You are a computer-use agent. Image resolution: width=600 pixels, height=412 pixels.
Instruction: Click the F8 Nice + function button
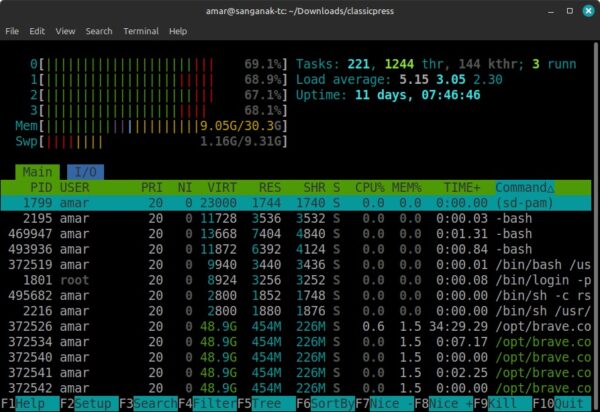444,404
